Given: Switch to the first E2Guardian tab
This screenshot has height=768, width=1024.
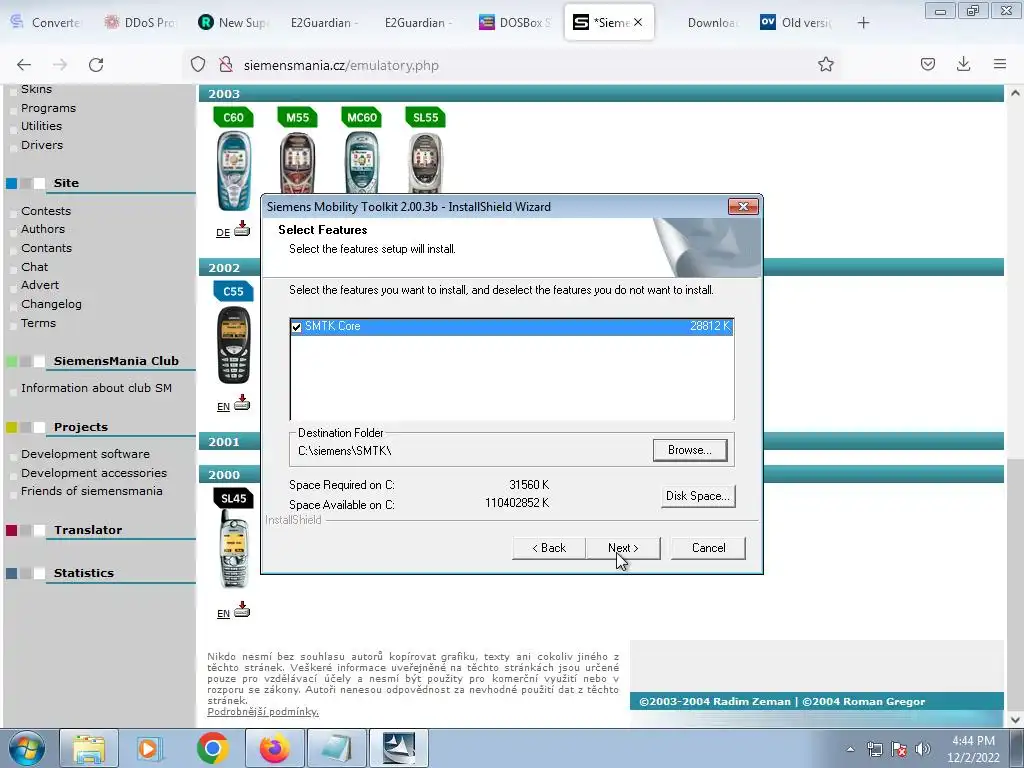Looking at the screenshot, I should pos(325,22).
